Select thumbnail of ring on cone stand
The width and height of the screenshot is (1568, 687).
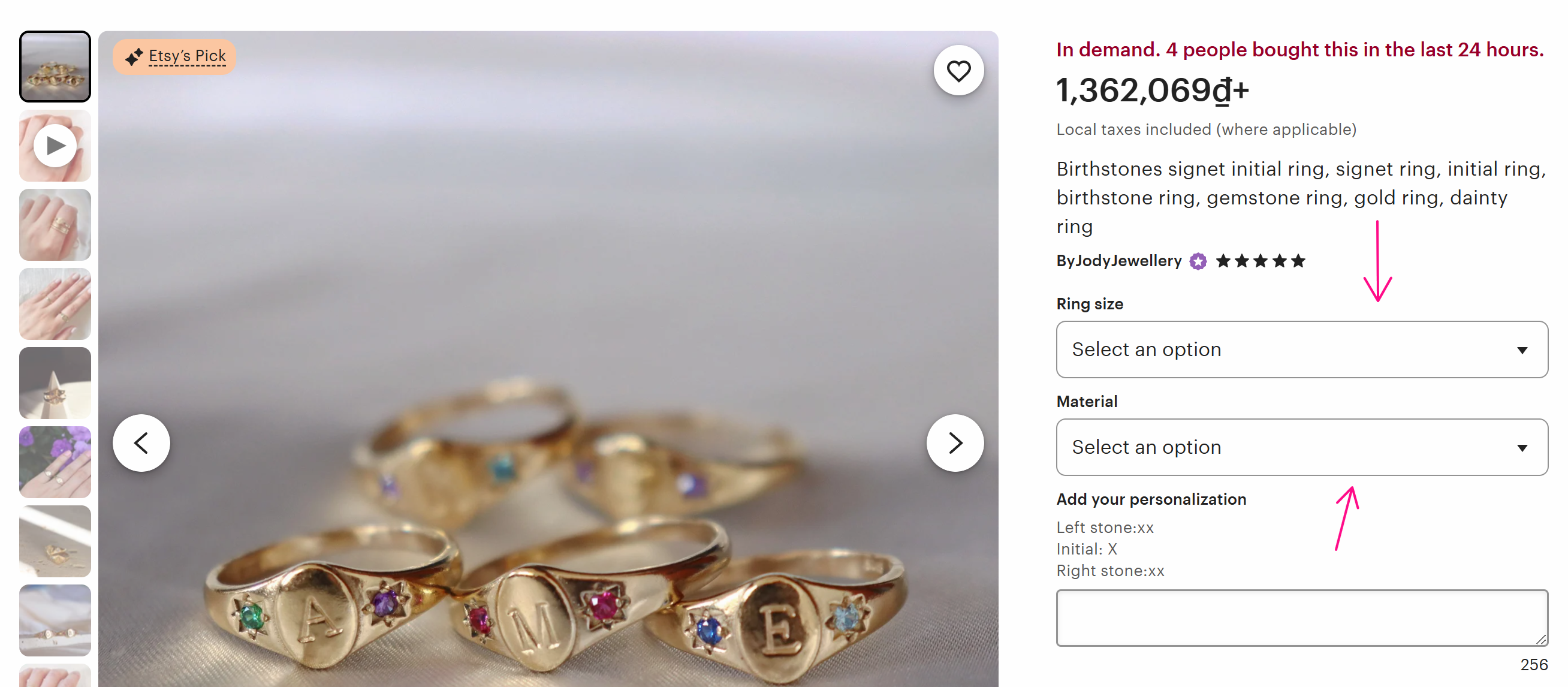55,383
